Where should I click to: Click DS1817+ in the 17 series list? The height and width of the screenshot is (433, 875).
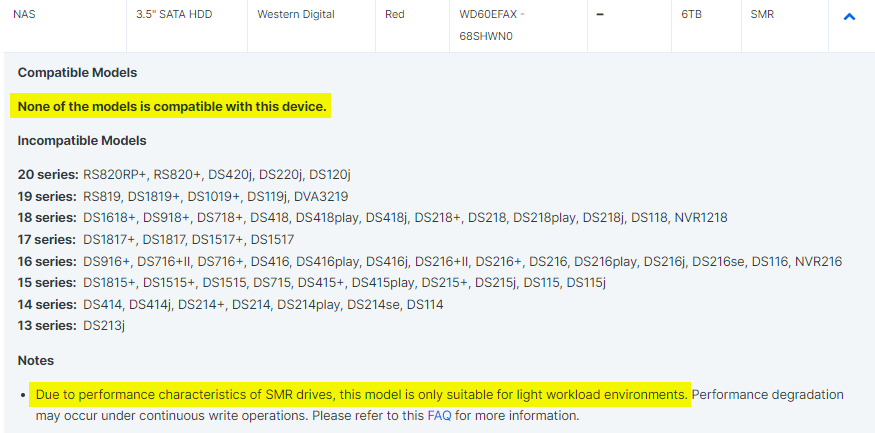coord(109,240)
